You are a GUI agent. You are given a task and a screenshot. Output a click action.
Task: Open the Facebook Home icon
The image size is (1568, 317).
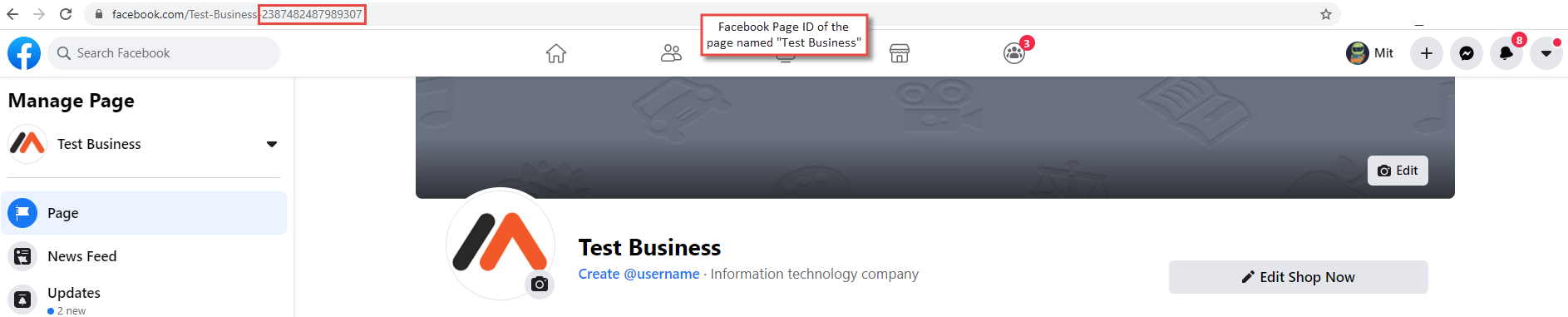pos(556,53)
